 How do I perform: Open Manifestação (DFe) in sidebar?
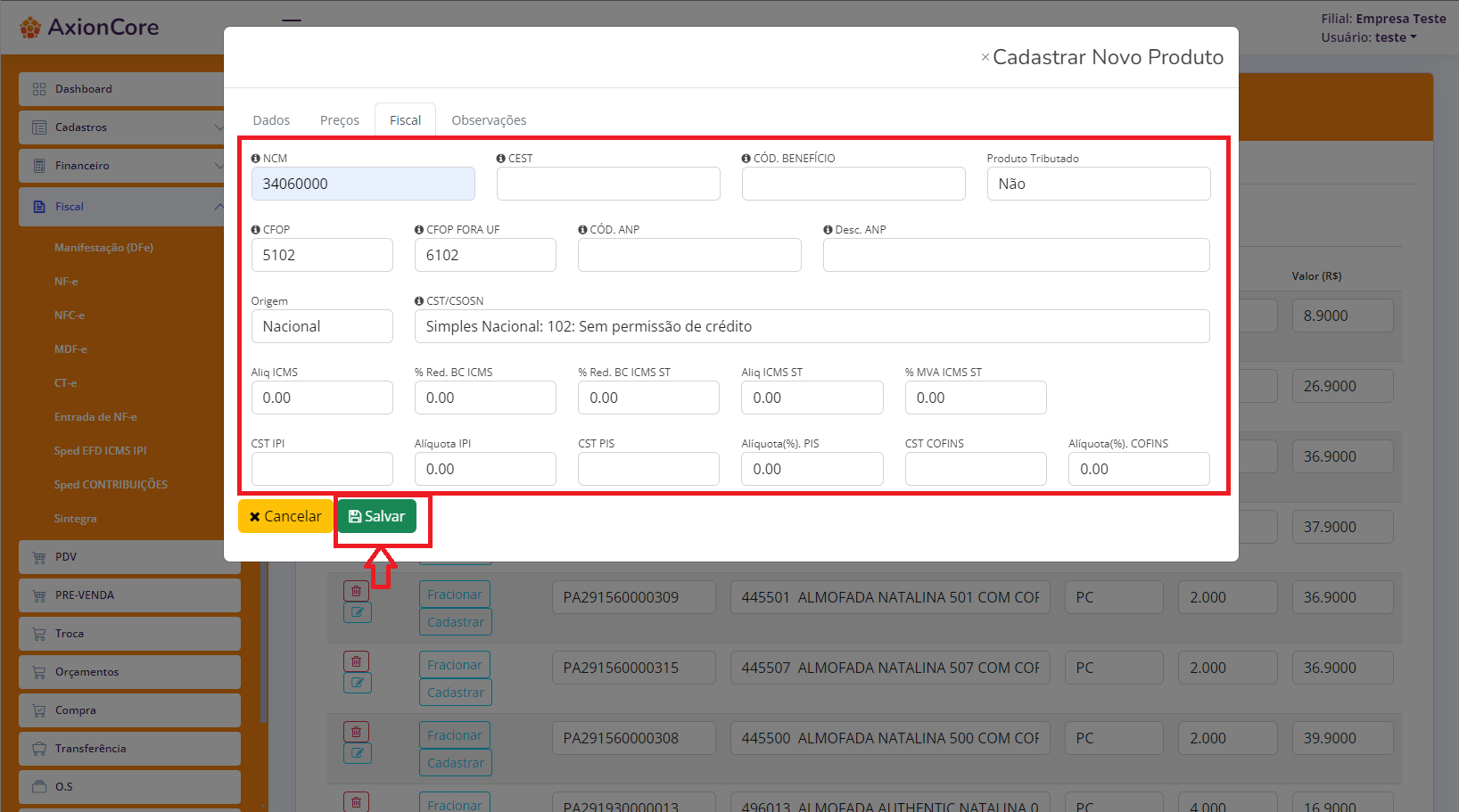tap(103, 248)
